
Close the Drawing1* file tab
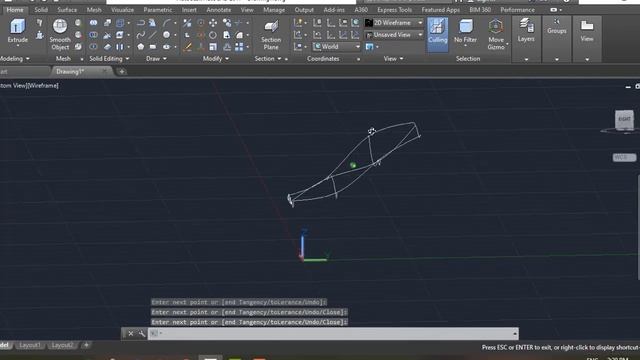click(105, 71)
